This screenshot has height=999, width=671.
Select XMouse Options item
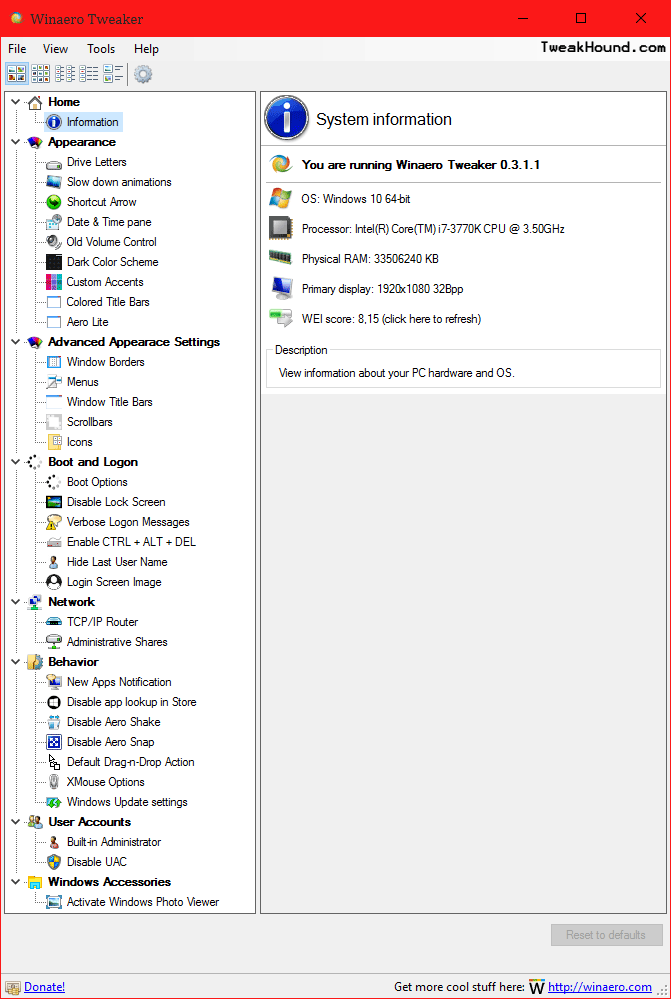coord(106,782)
